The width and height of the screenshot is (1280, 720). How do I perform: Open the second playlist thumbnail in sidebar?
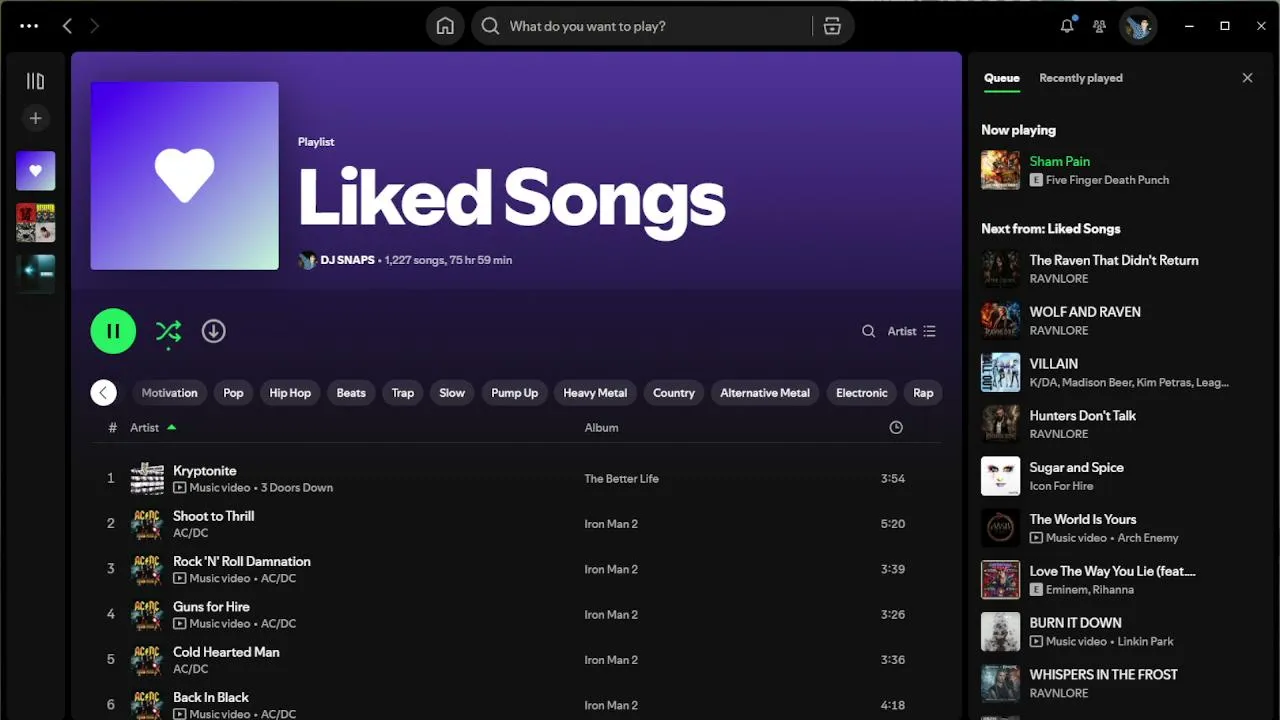35,222
